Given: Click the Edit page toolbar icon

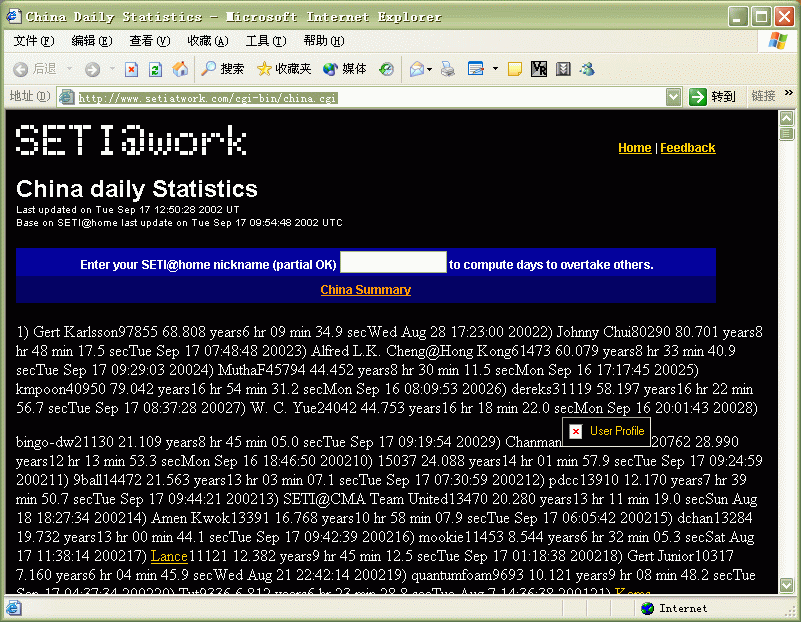Looking at the screenshot, I should [476, 69].
